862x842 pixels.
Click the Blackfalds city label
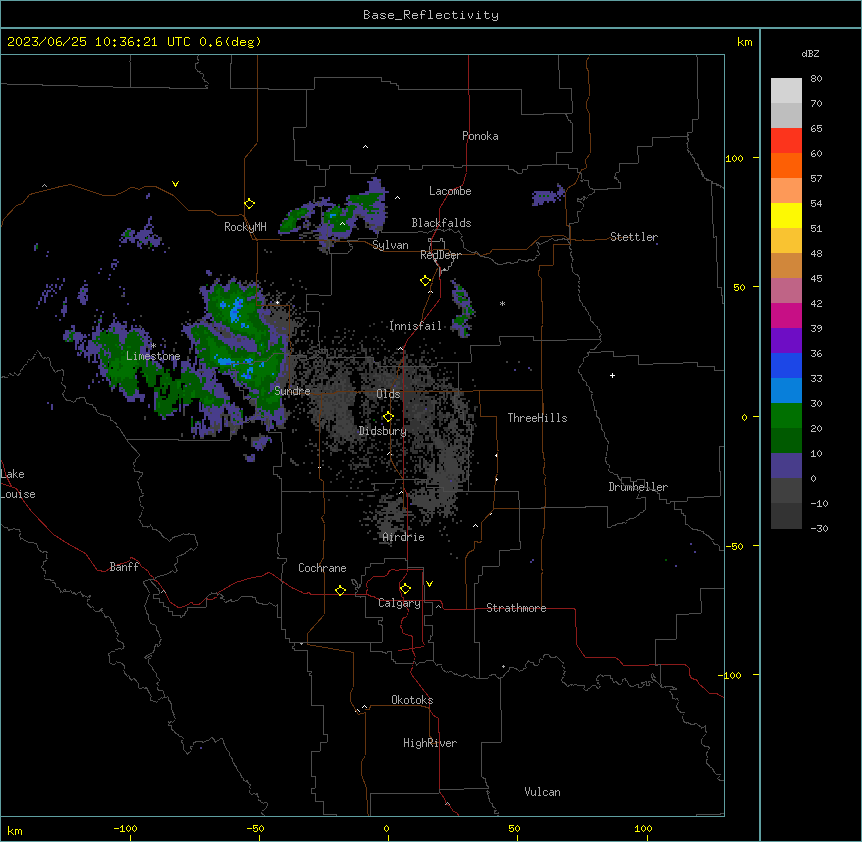tap(441, 223)
